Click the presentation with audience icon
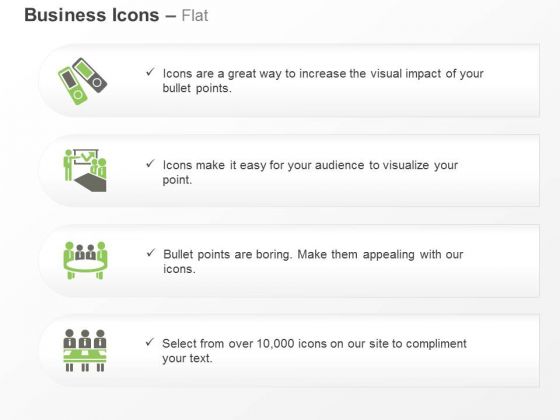The image size is (560, 420). pyautogui.click(x=85, y=170)
